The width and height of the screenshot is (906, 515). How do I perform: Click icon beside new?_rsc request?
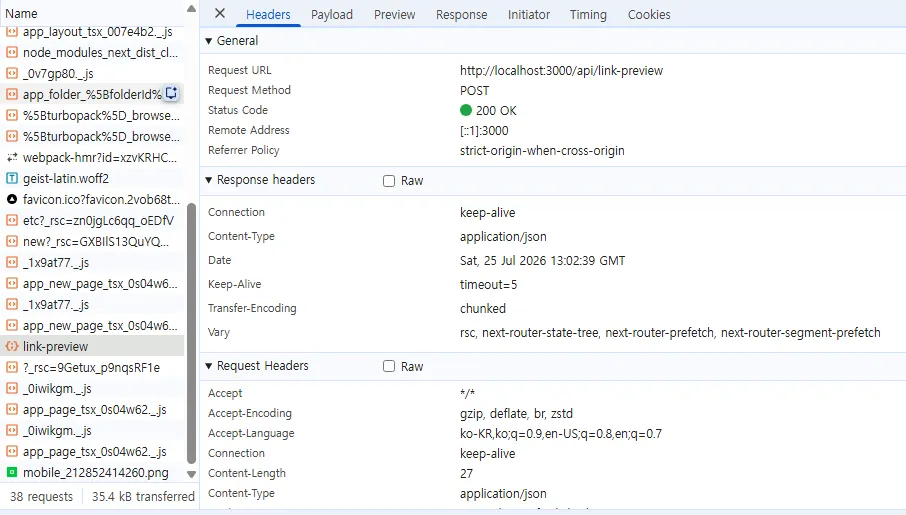[12, 242]
